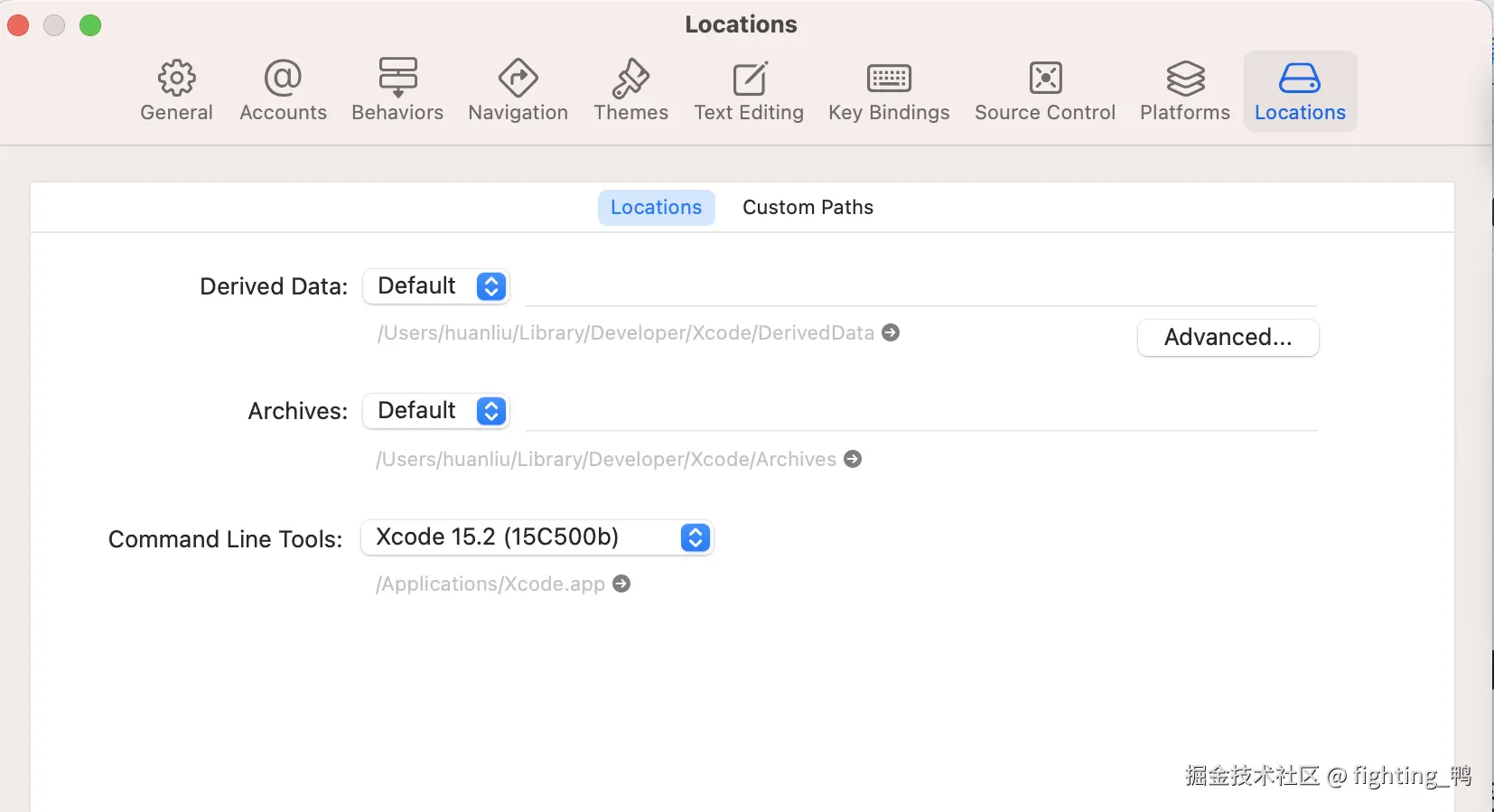This screenshot has width=1494, height=812.
Task: Open the Behaviors settings pane
Action: point(397,91)
